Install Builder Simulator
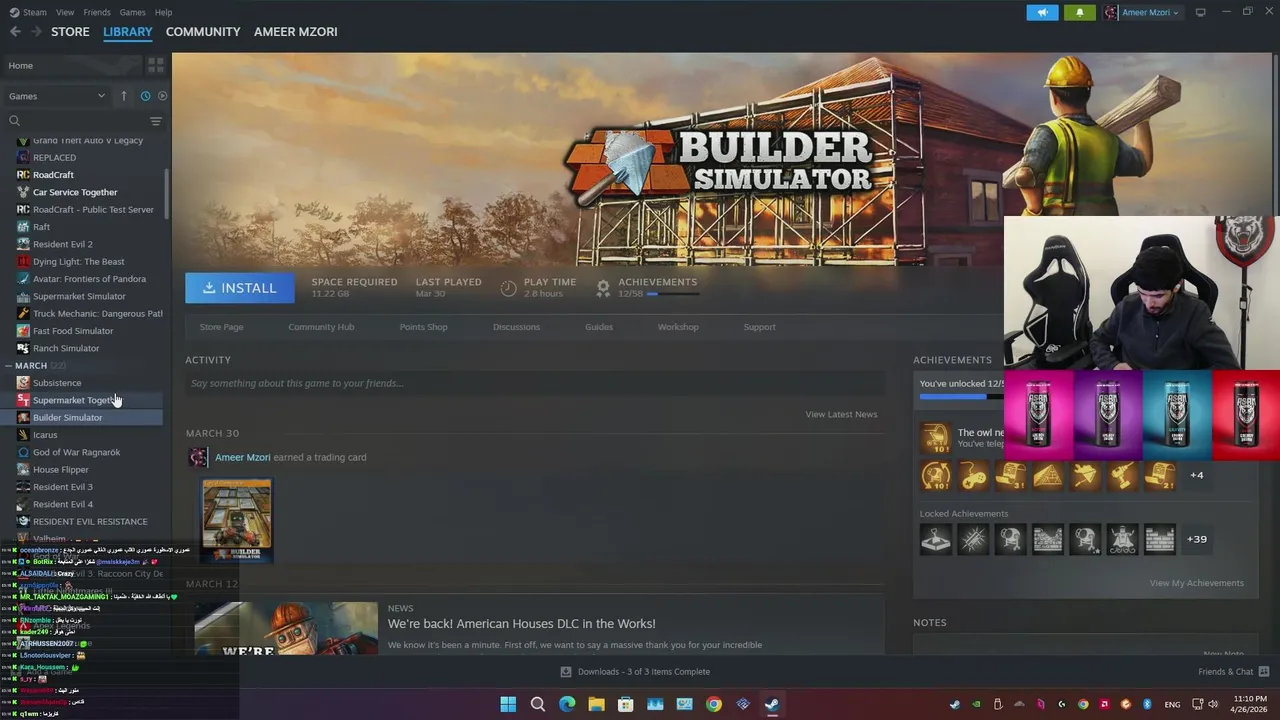The width and height of the screenshot is (1280, 720). 240,288
